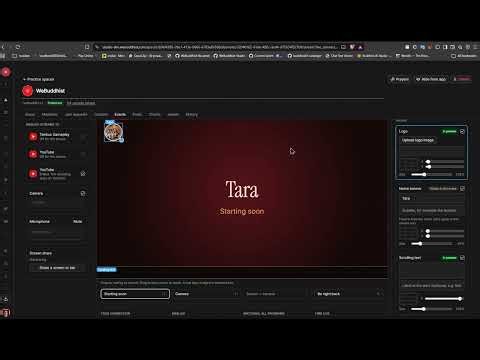The height and width of the screenshot is (360, 480).
Task: Open the options icon in the Name banner header
Action: click(462, 189)
